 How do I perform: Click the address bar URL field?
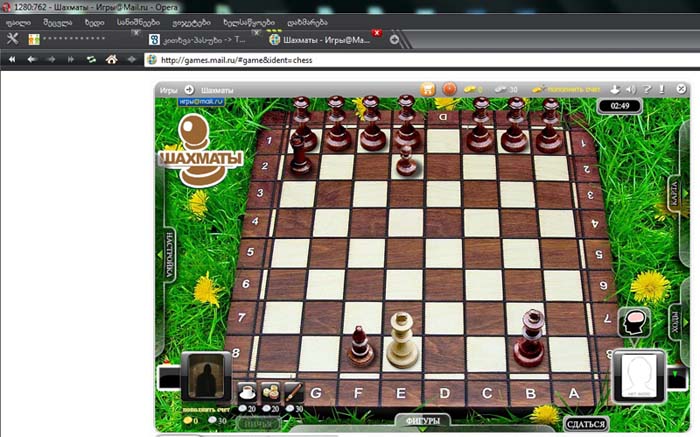coord(422,60)
